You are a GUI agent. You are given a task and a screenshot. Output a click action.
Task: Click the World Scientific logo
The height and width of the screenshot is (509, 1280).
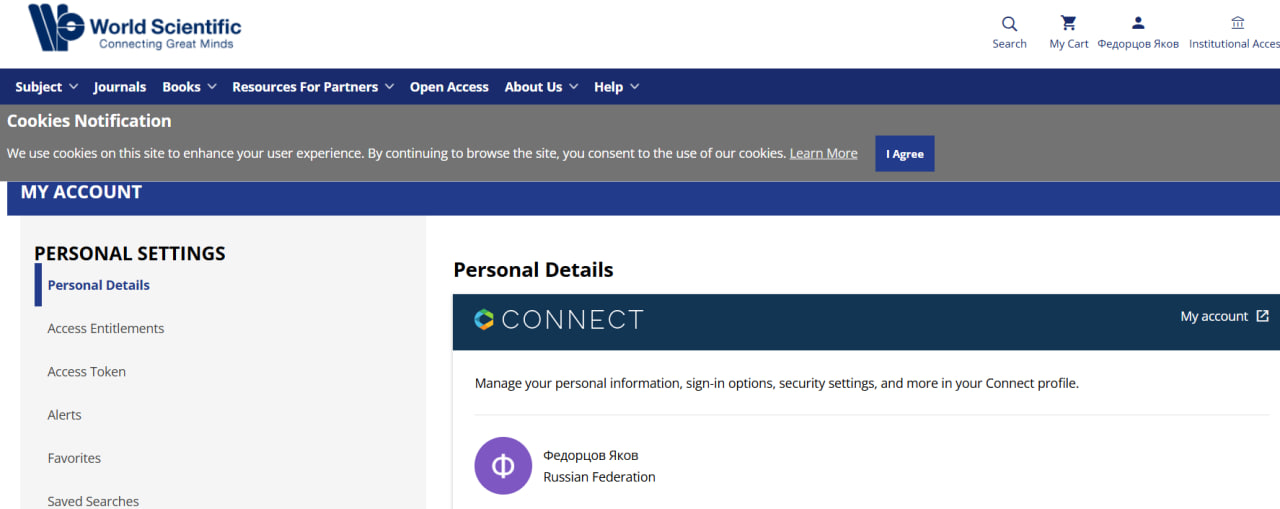tap(134, 28)
